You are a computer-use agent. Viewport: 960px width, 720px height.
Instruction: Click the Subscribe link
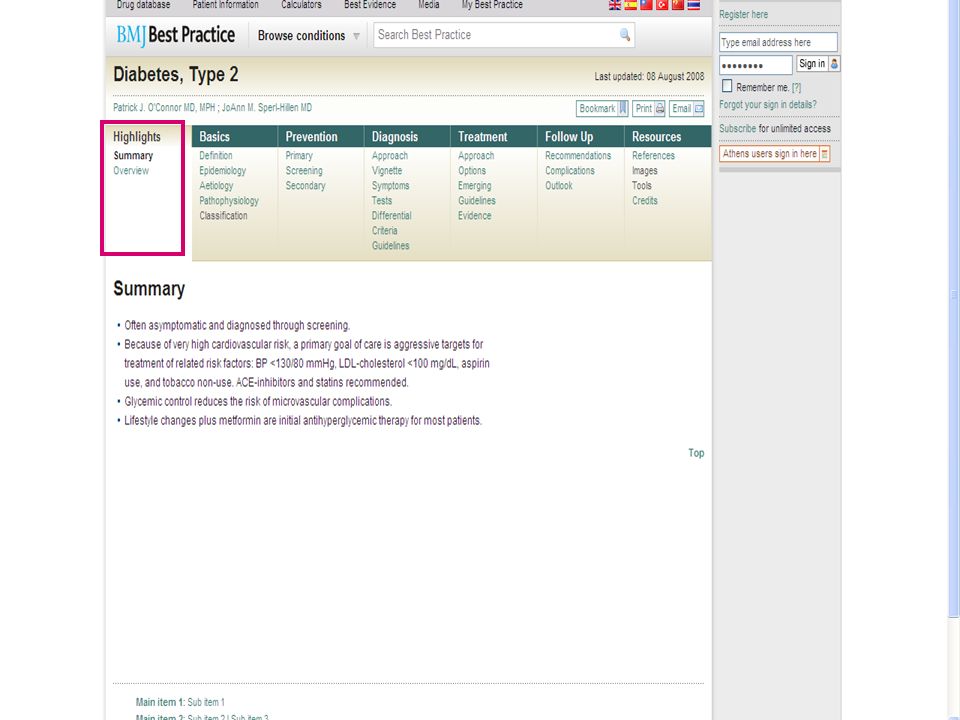[738, 129]
